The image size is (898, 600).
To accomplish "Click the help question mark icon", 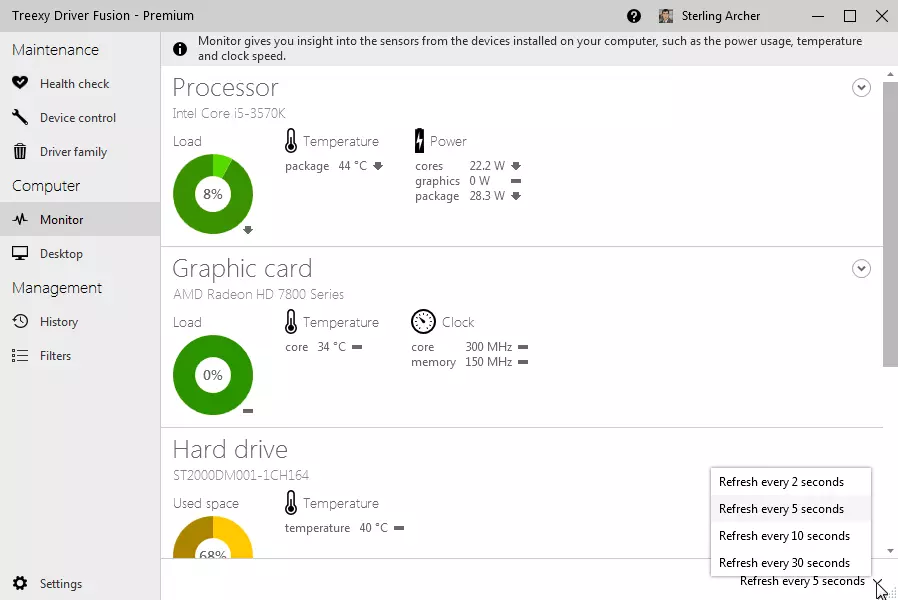I will [x=634, y=16].
